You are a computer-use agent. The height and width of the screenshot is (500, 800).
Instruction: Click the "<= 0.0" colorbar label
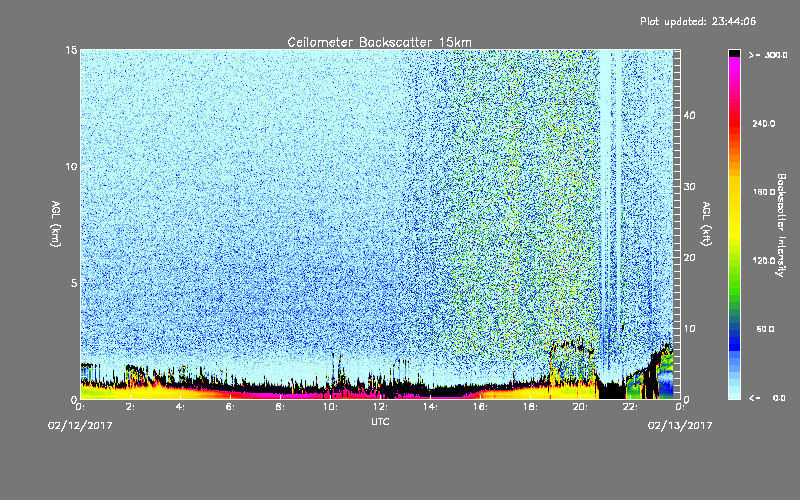point(767,398)
